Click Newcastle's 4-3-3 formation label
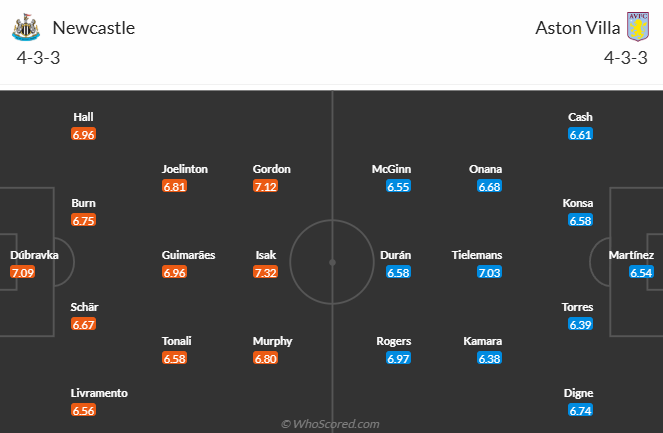Image resolution: width=663 pixels, height=433 pixels. click(38, 58)
